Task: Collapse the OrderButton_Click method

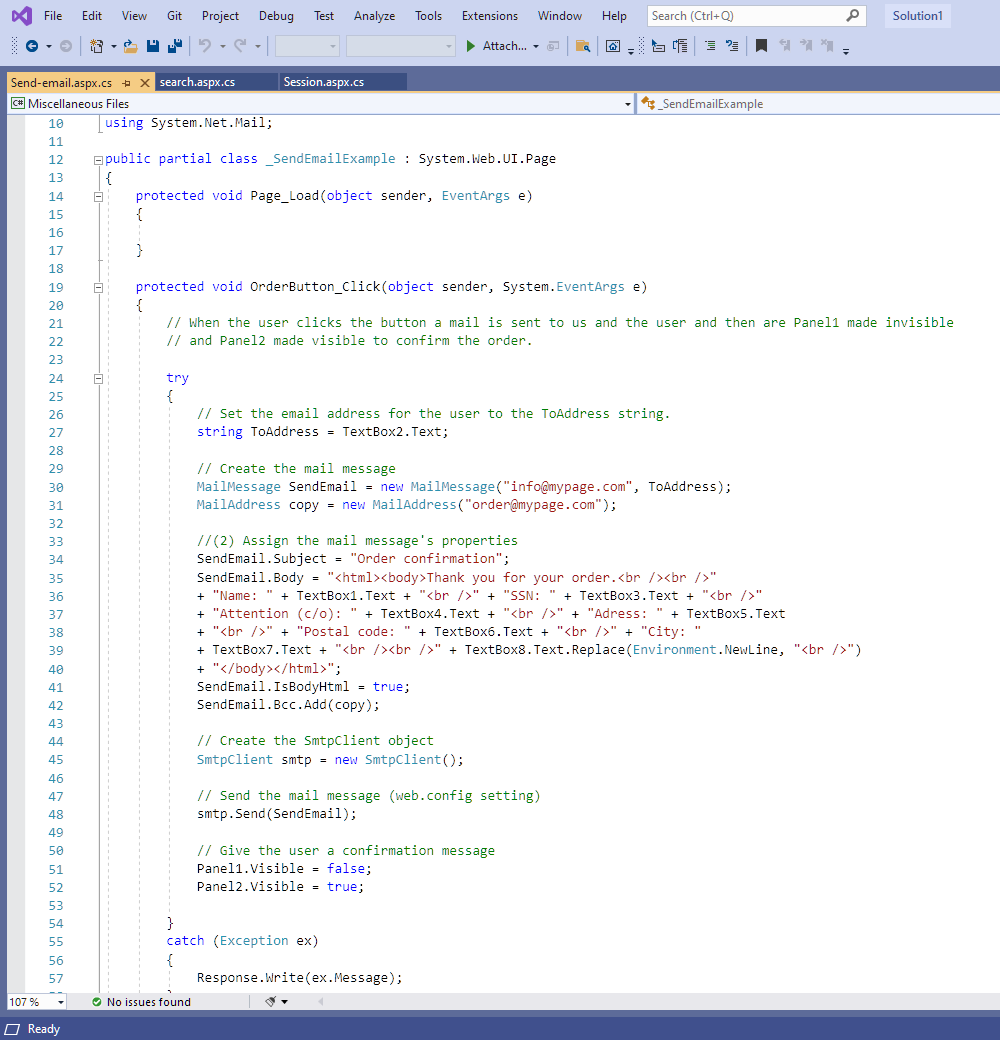Action: (98, 288)
